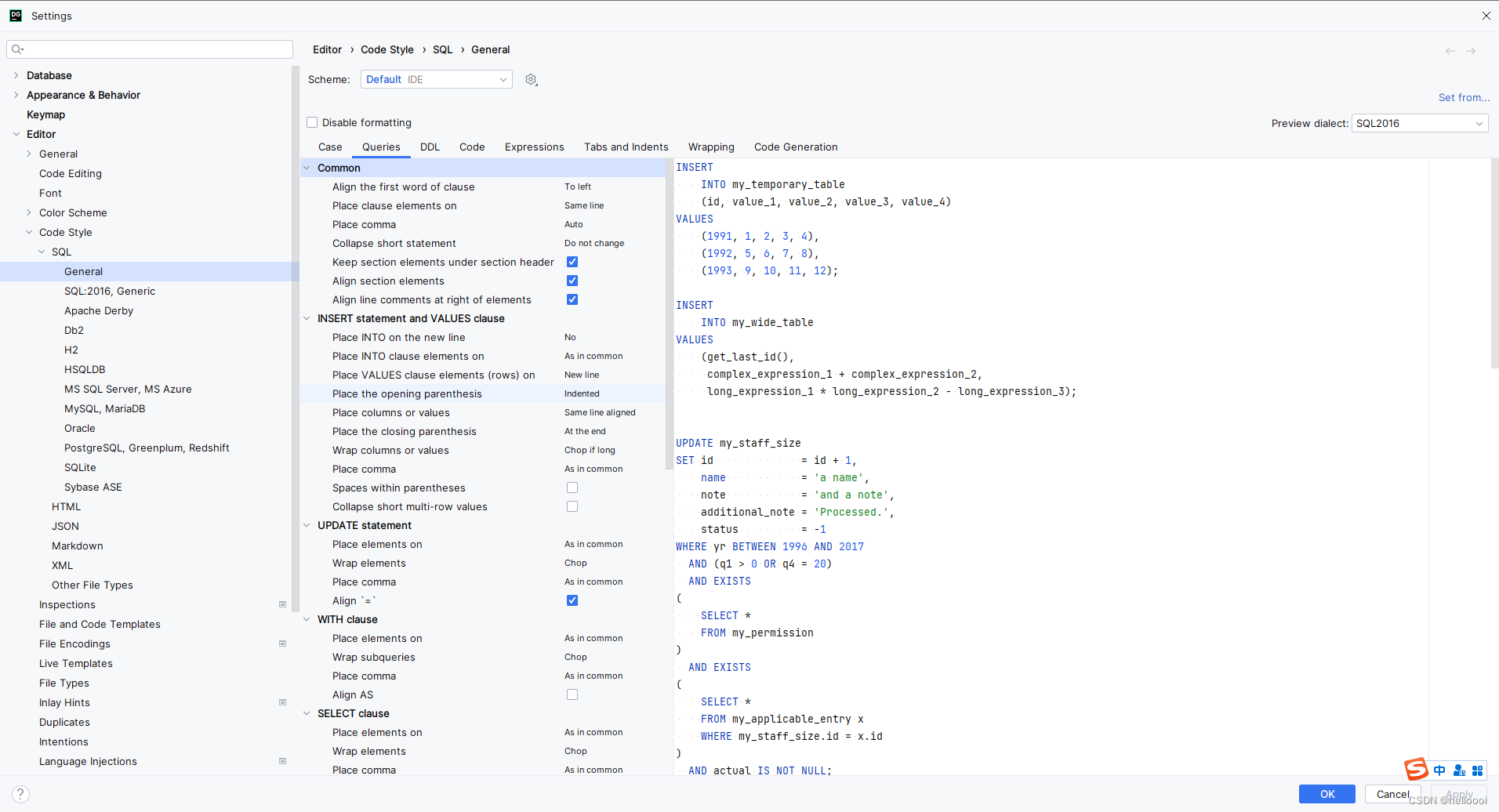Focus the settings search field

click(150, 49)
